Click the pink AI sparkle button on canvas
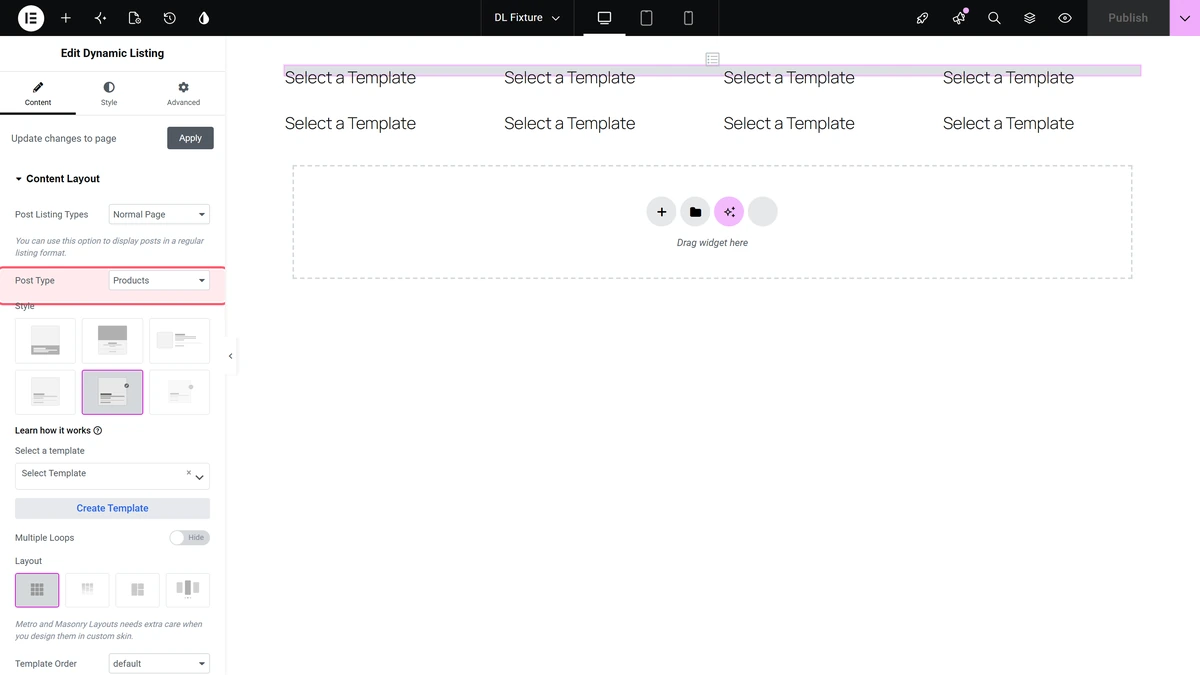This screenshot has width=1200, height=675. tap(729, 212)
